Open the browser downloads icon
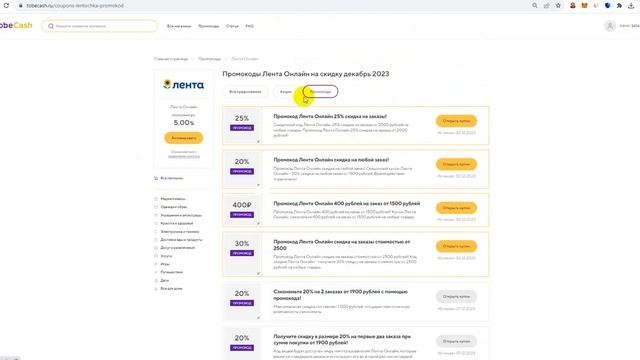The width and height of the screenshot is (640, 360). [x=631, y=6]
